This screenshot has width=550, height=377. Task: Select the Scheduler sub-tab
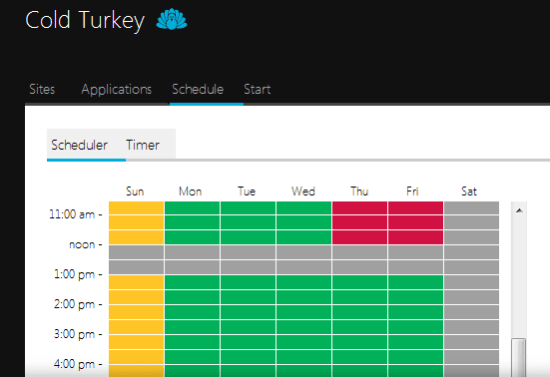[79, 145]
